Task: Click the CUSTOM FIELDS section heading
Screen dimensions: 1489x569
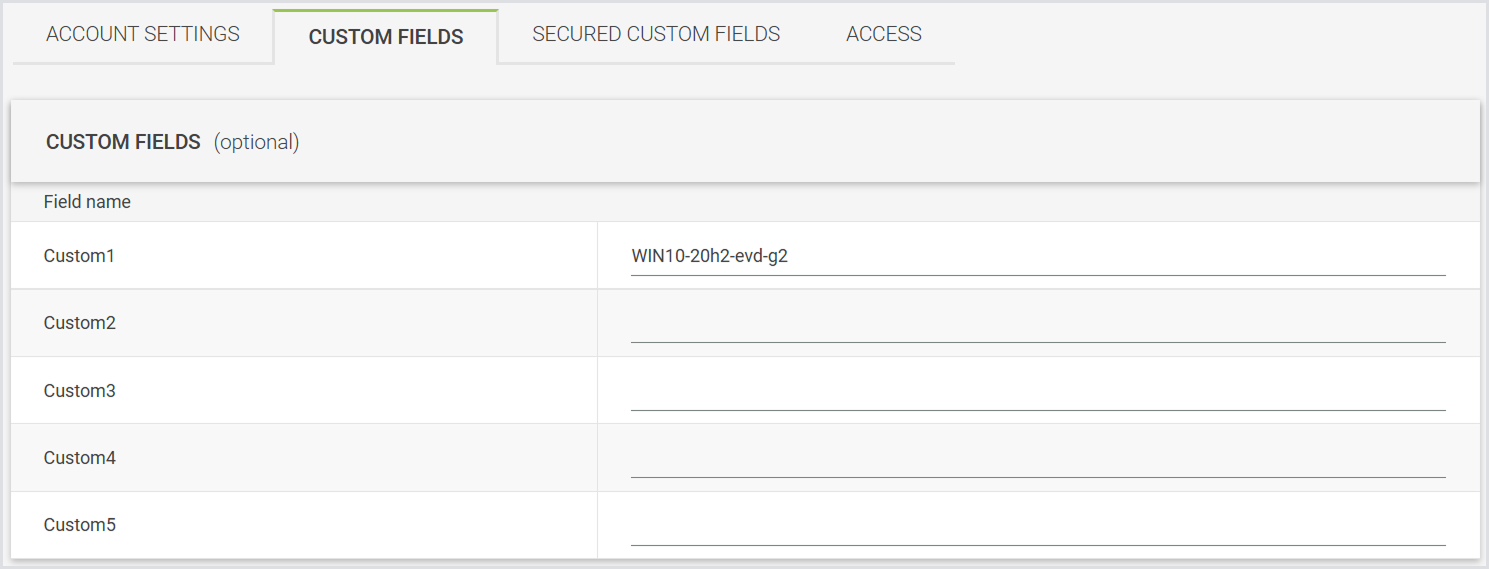Action: (x=123, y=142)
